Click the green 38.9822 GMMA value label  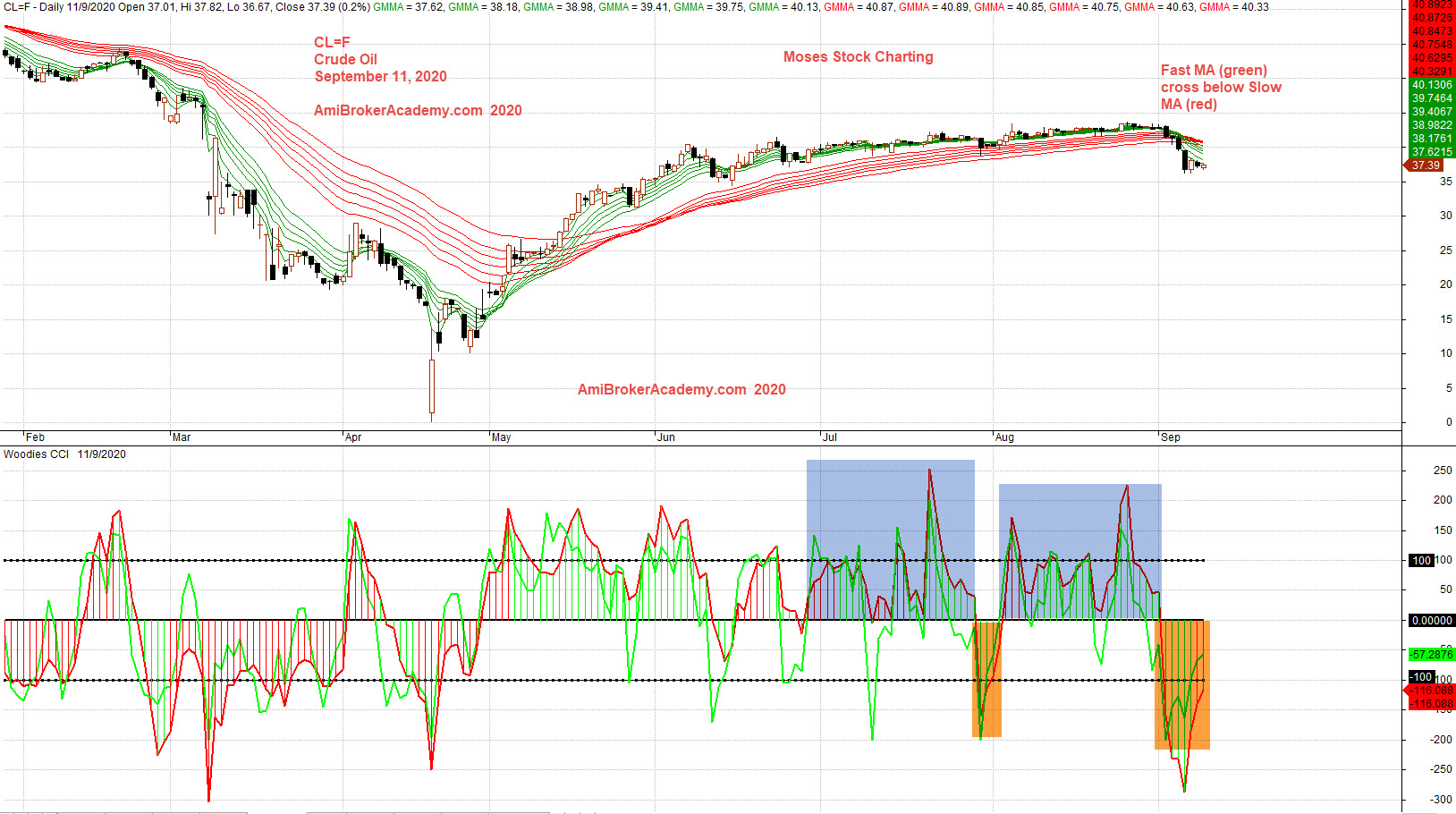[1432, 125]
